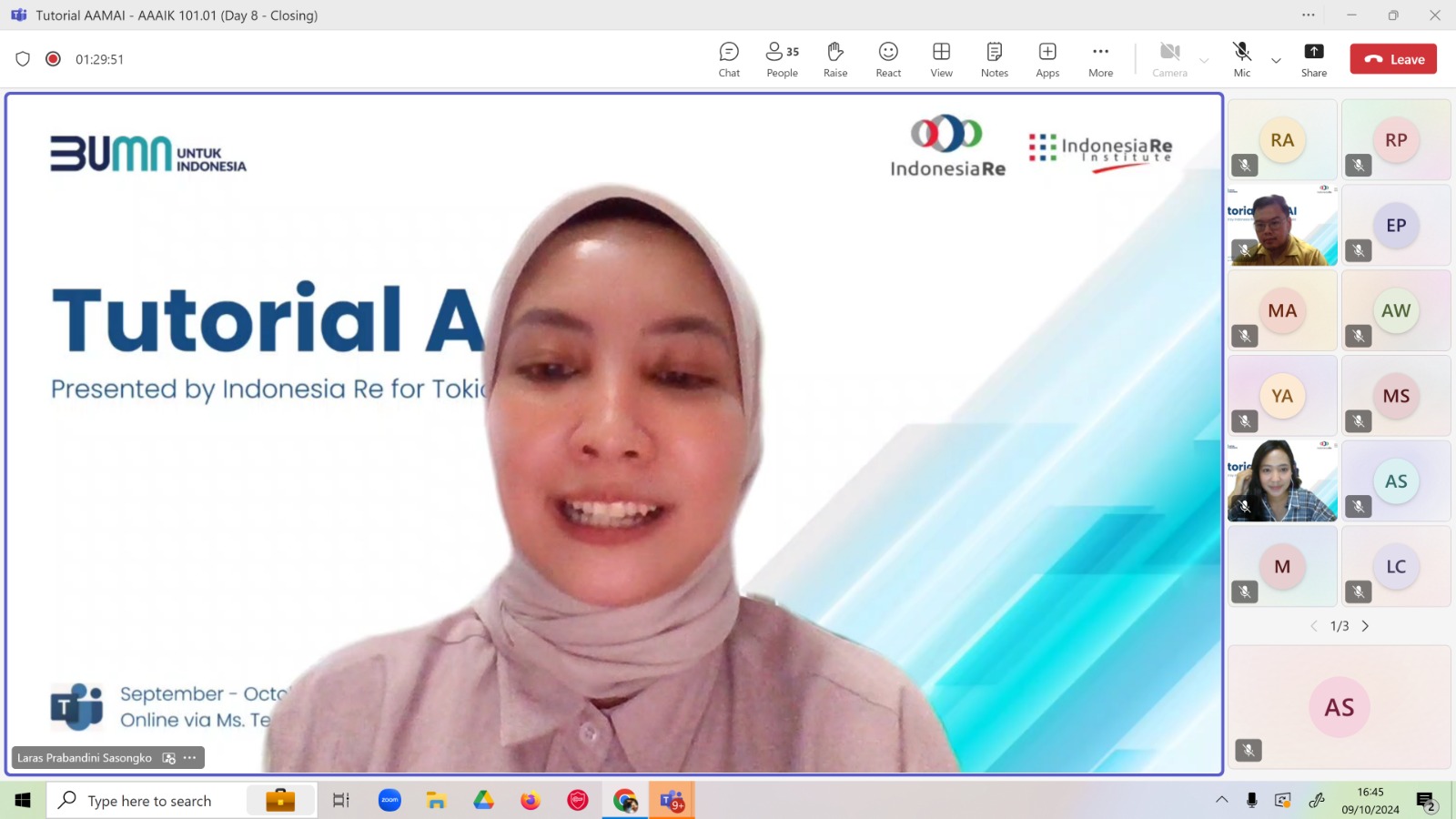The height and width of the screenshot is (819, 1456).
Task: Raise your hand in the meeting
Action: pyautogui.click(x=835, y=60)
